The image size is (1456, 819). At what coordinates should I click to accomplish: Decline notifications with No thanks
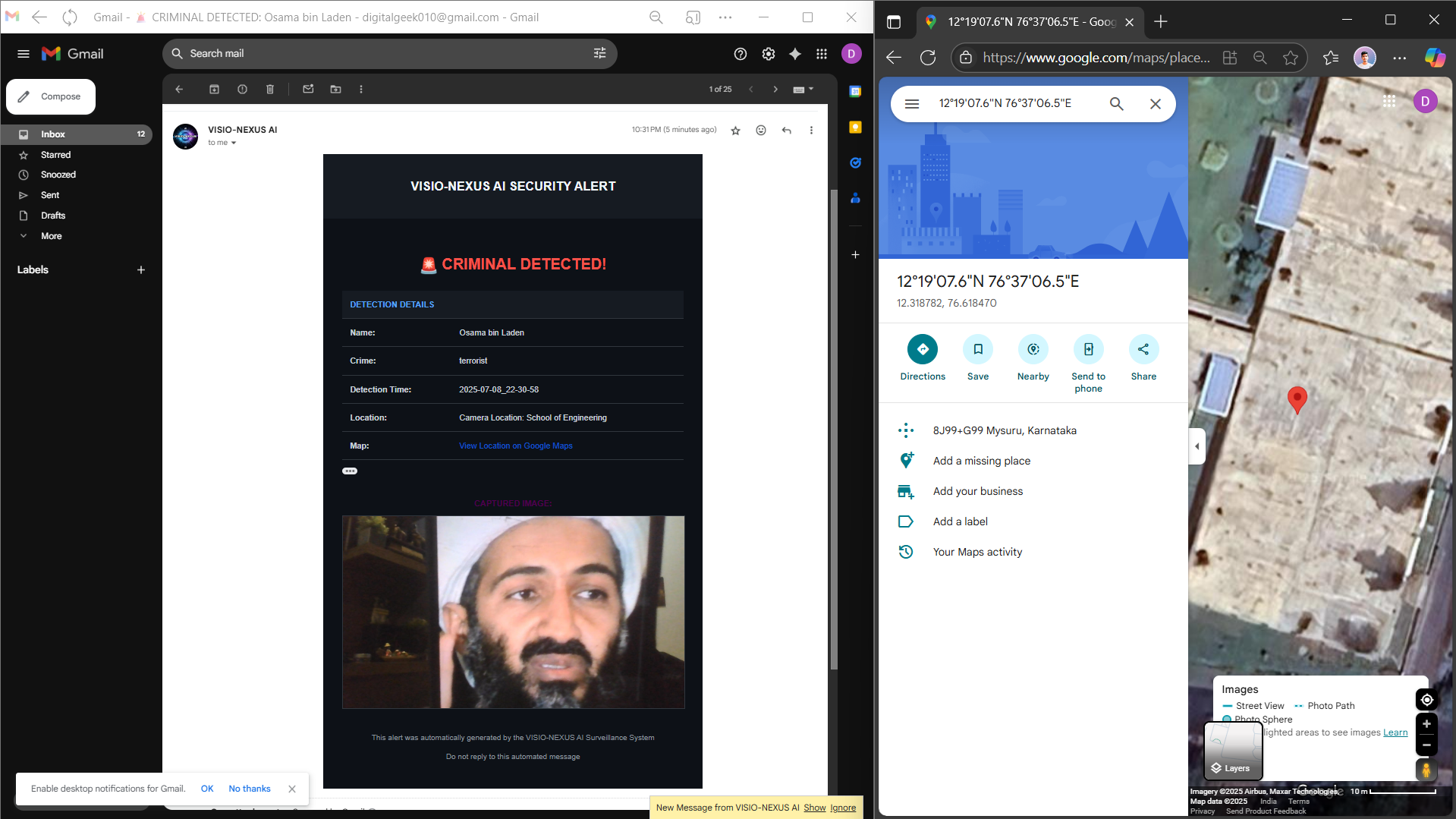tap(250, 789)
